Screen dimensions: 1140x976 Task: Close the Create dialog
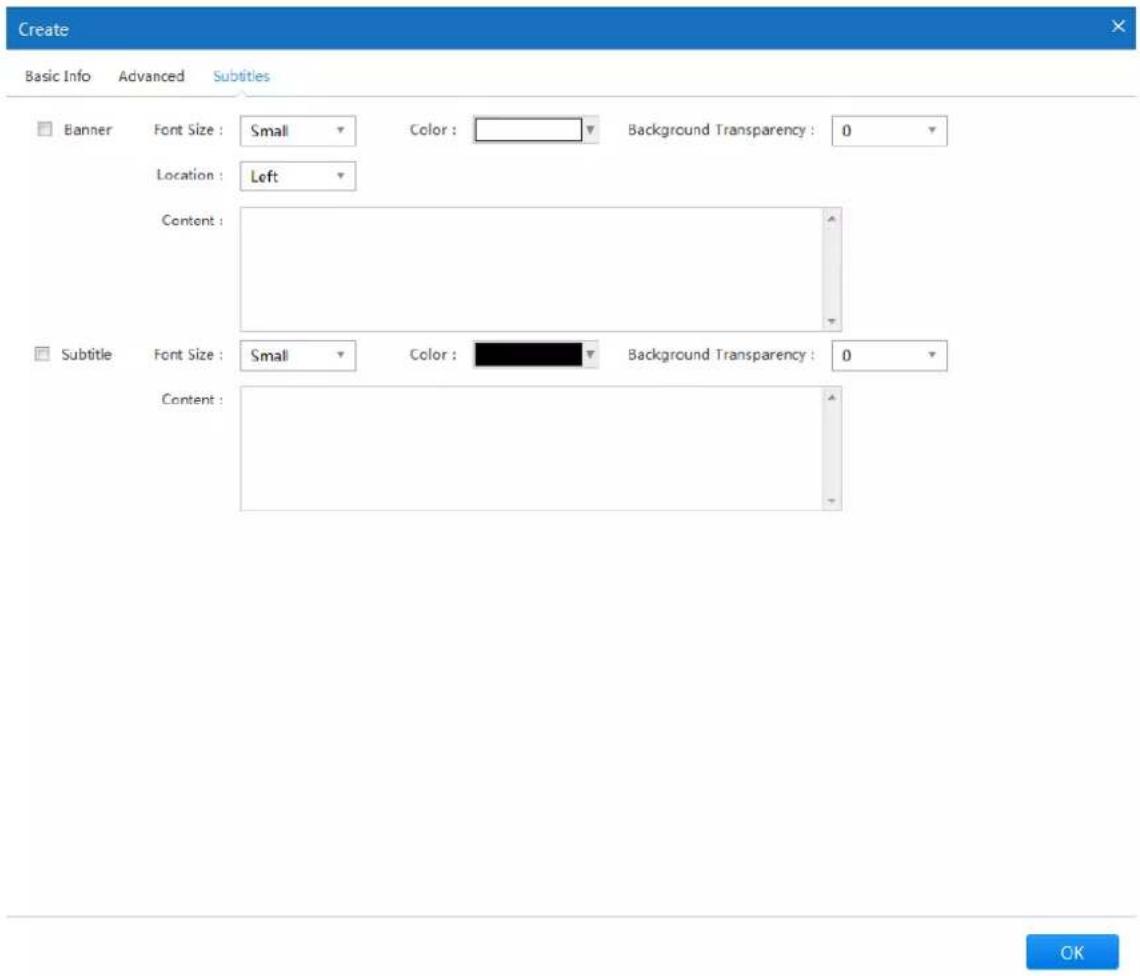[x=1118, y=27]
